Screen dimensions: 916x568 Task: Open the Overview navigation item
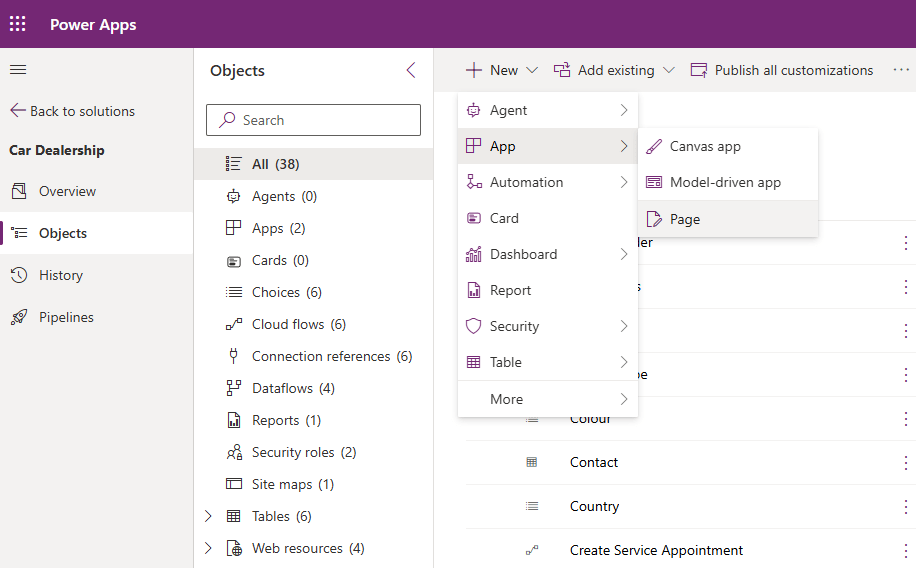tap(67, 191)
